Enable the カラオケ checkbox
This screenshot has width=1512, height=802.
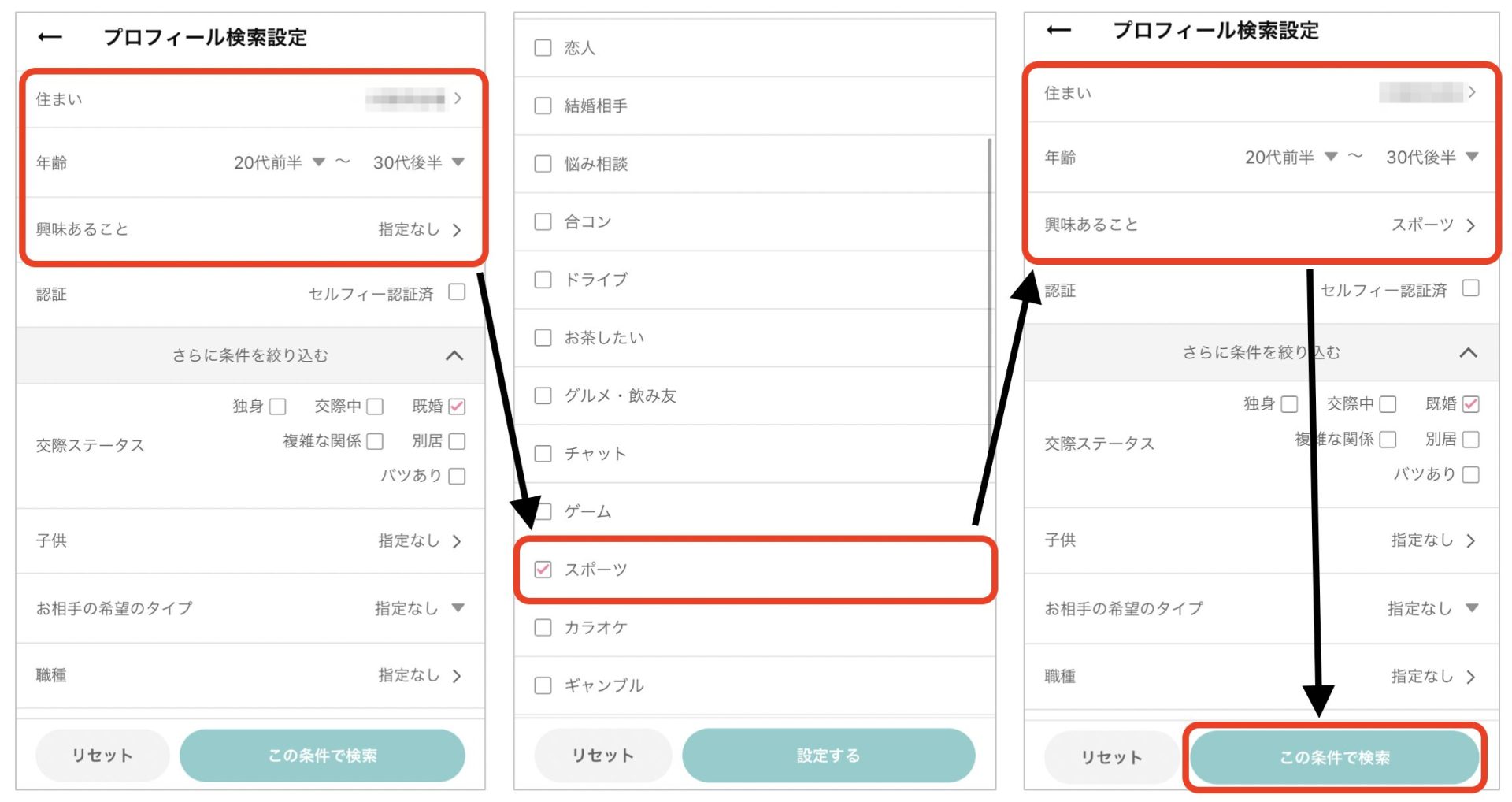coord(543,628)
